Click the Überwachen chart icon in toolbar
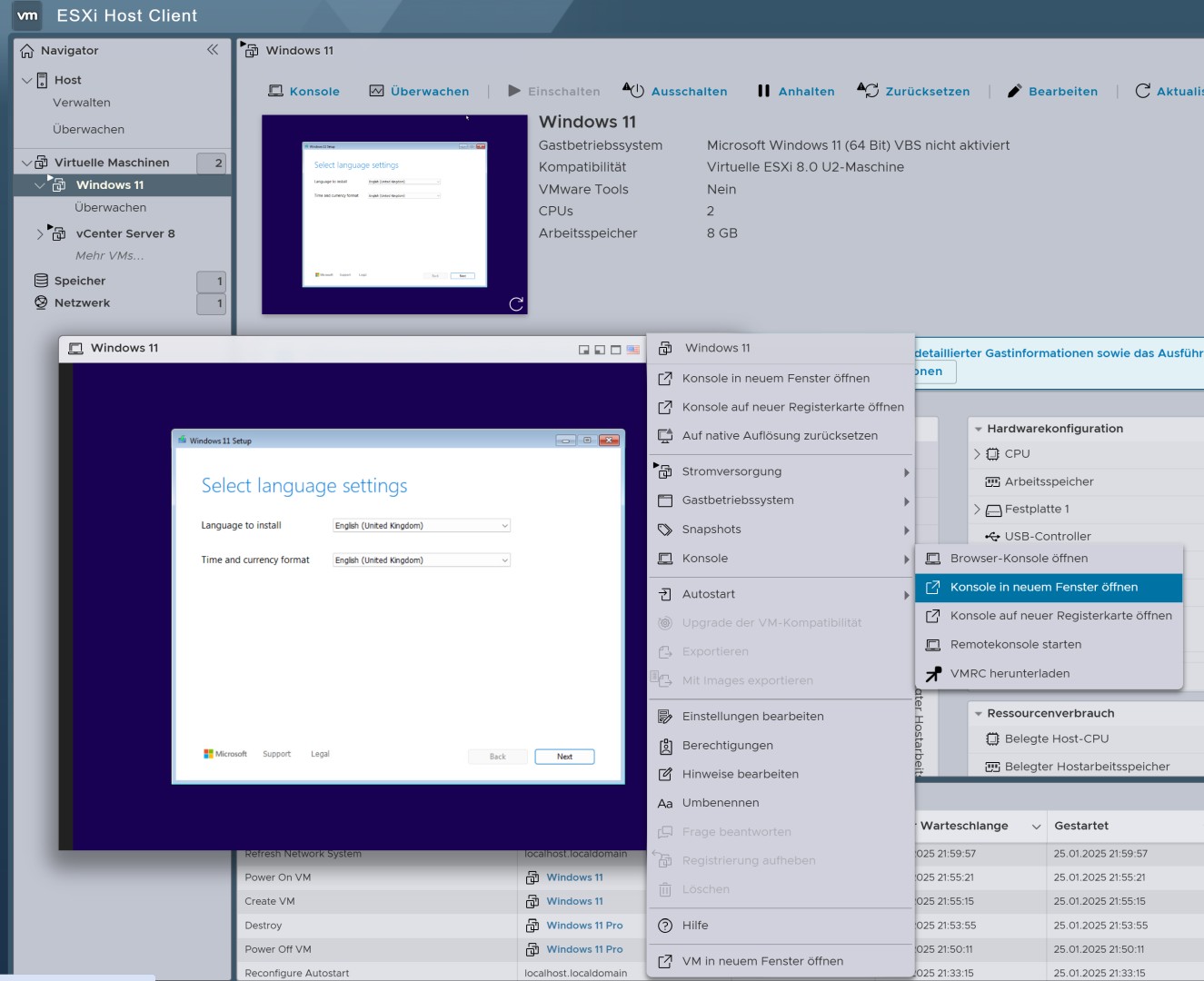 tap(376, 91)
